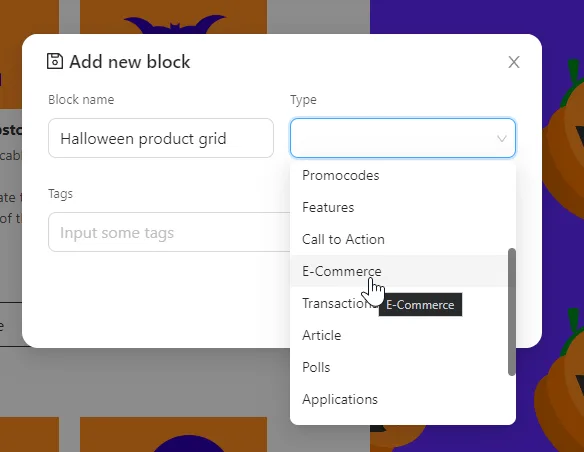
Task: Pick the Polls type option
Action: tap(403, 367)
